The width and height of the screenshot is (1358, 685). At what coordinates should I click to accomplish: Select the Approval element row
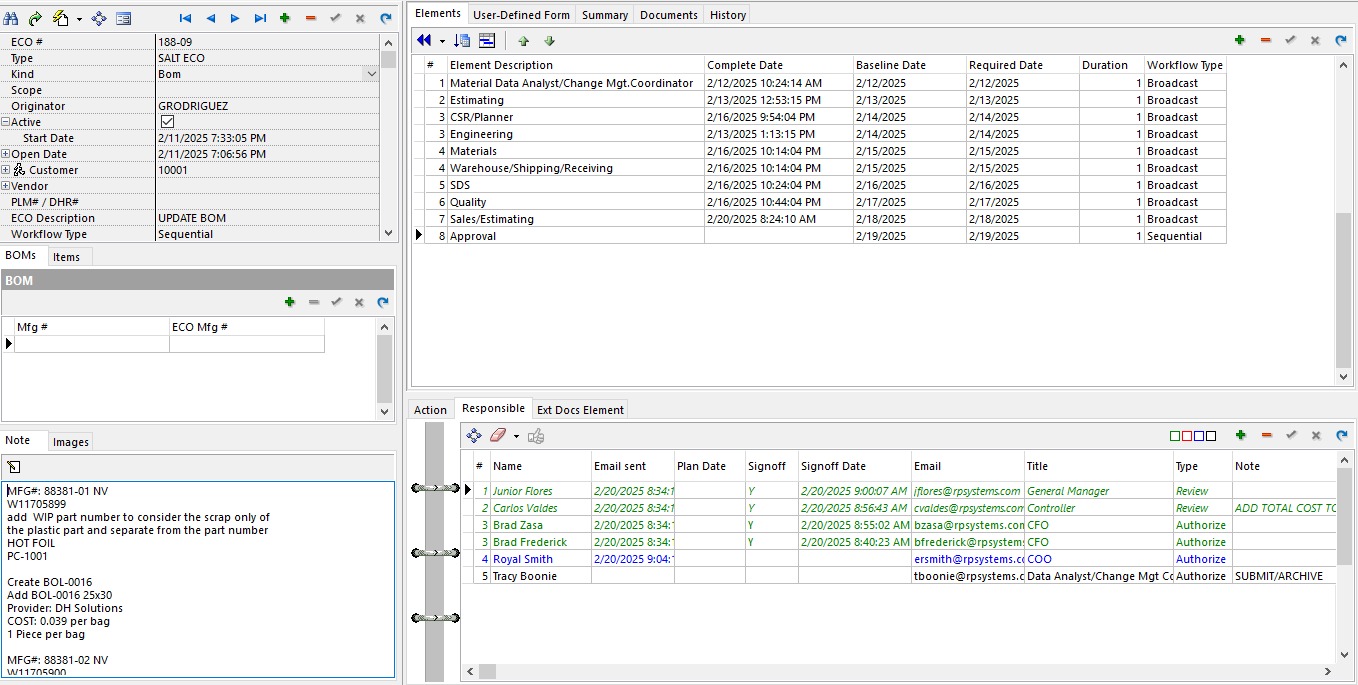point(472,236)
